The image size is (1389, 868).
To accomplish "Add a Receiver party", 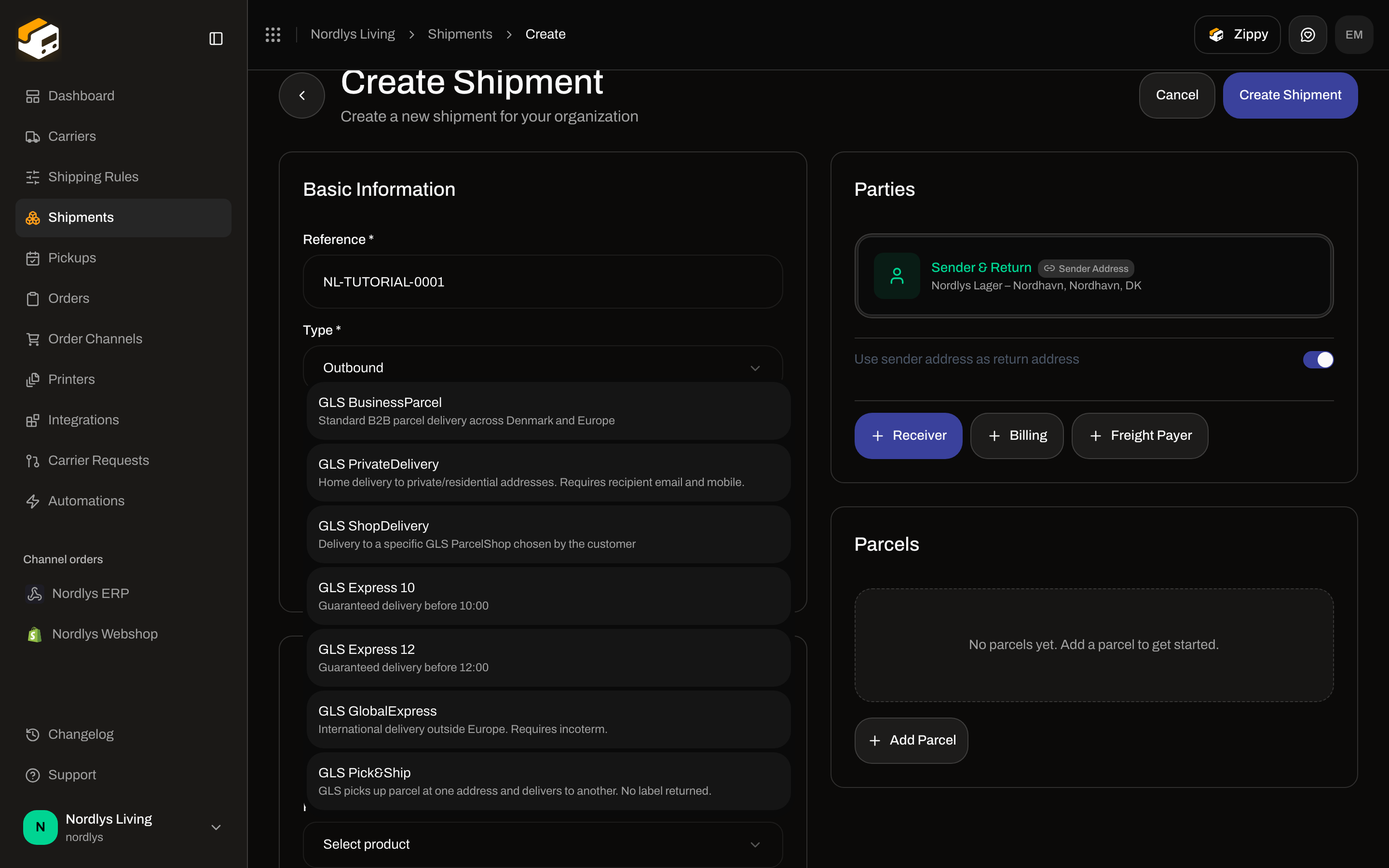I will point(908,436).
